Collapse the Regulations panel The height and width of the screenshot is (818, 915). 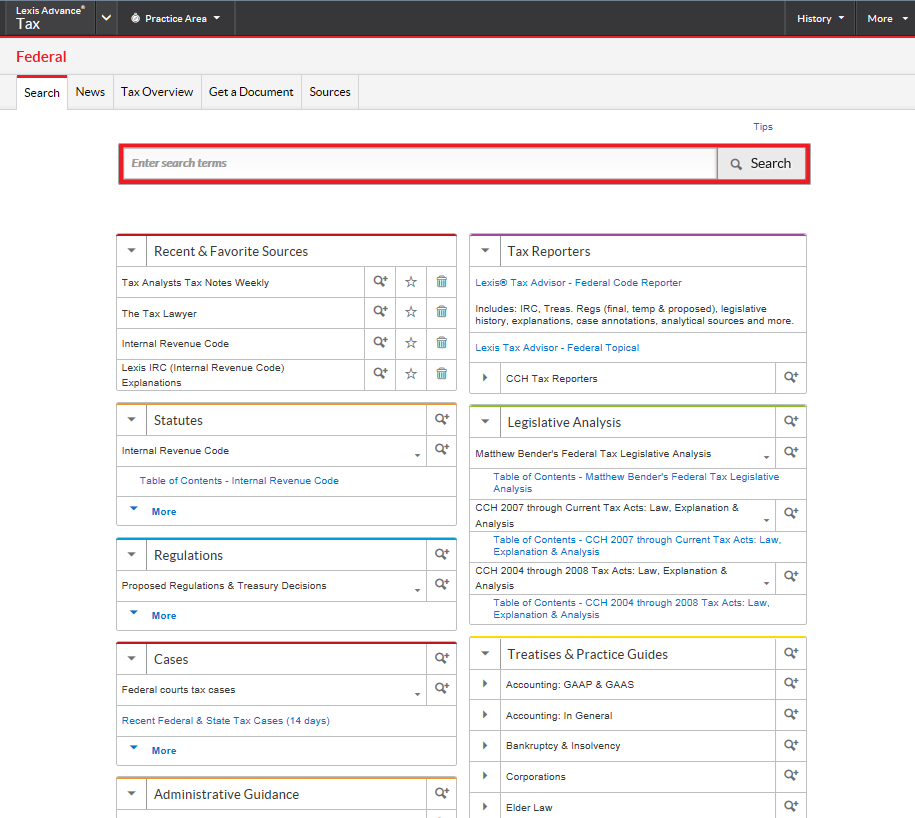132,554
